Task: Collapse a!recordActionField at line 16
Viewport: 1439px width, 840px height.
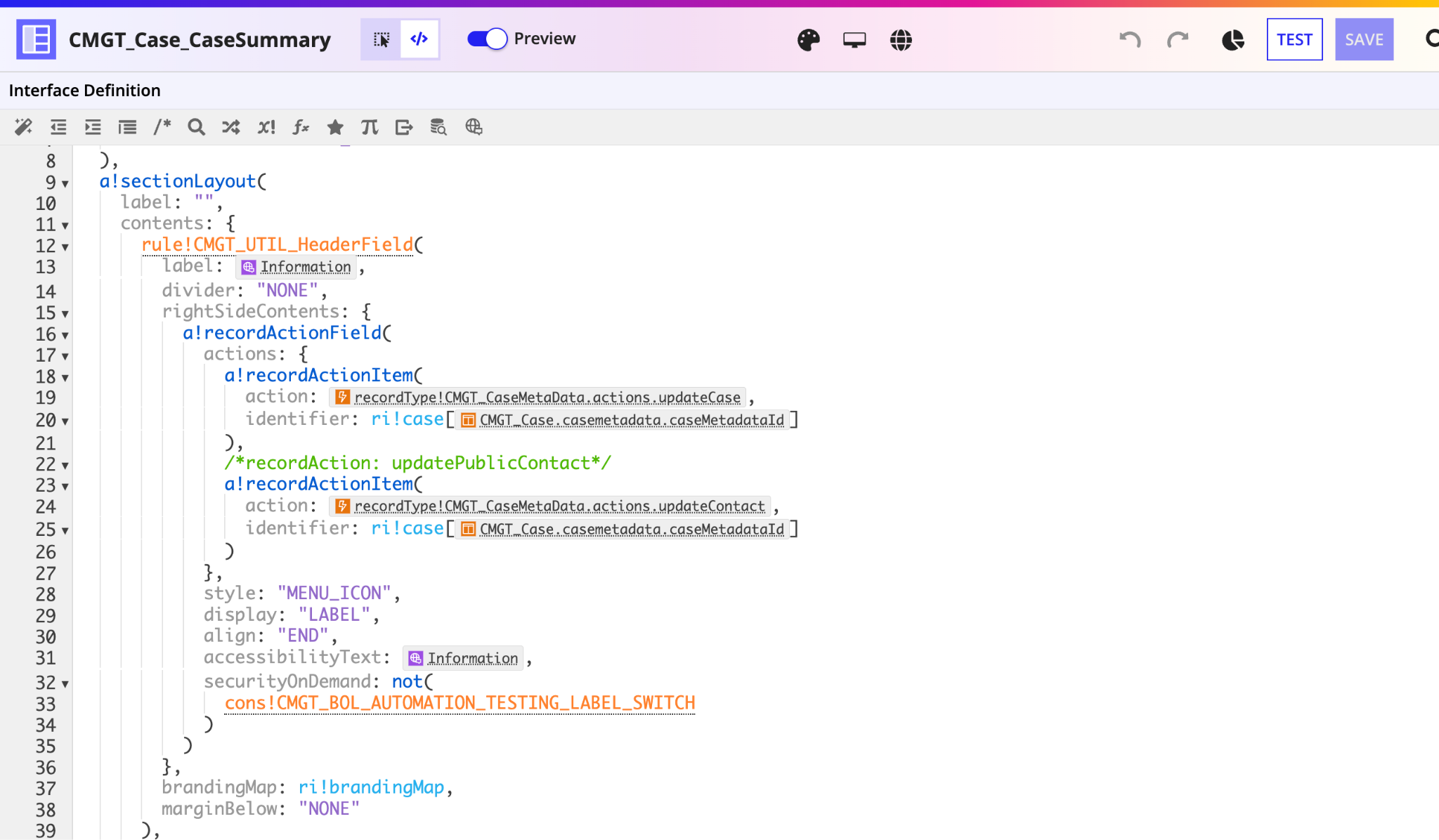Action: 65,336
